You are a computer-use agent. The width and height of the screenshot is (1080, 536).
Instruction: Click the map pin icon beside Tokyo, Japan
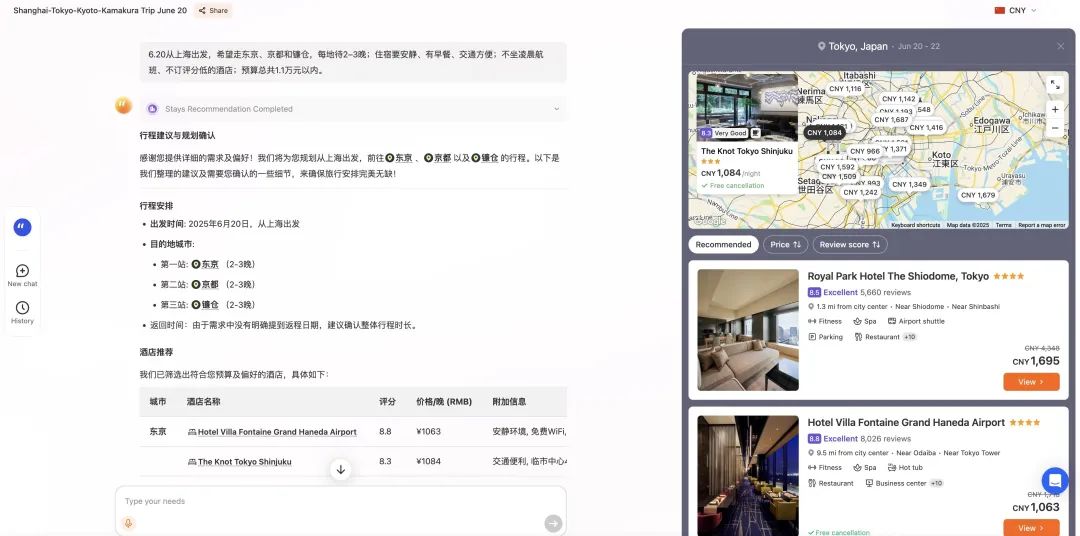pyautogui.click(x=821, y=46)
